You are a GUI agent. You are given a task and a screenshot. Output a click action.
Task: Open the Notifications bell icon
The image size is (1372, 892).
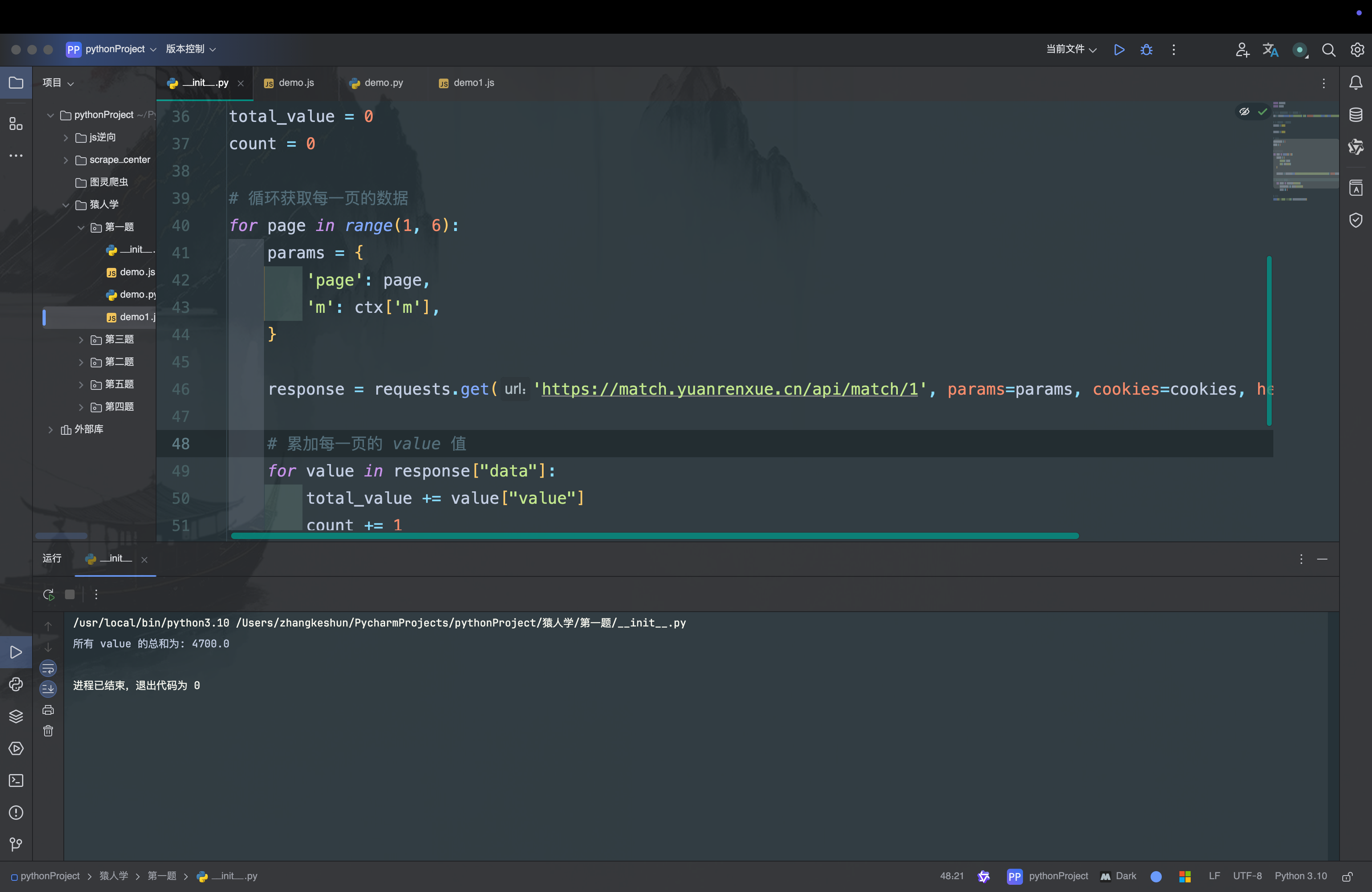click(1355, 83)
